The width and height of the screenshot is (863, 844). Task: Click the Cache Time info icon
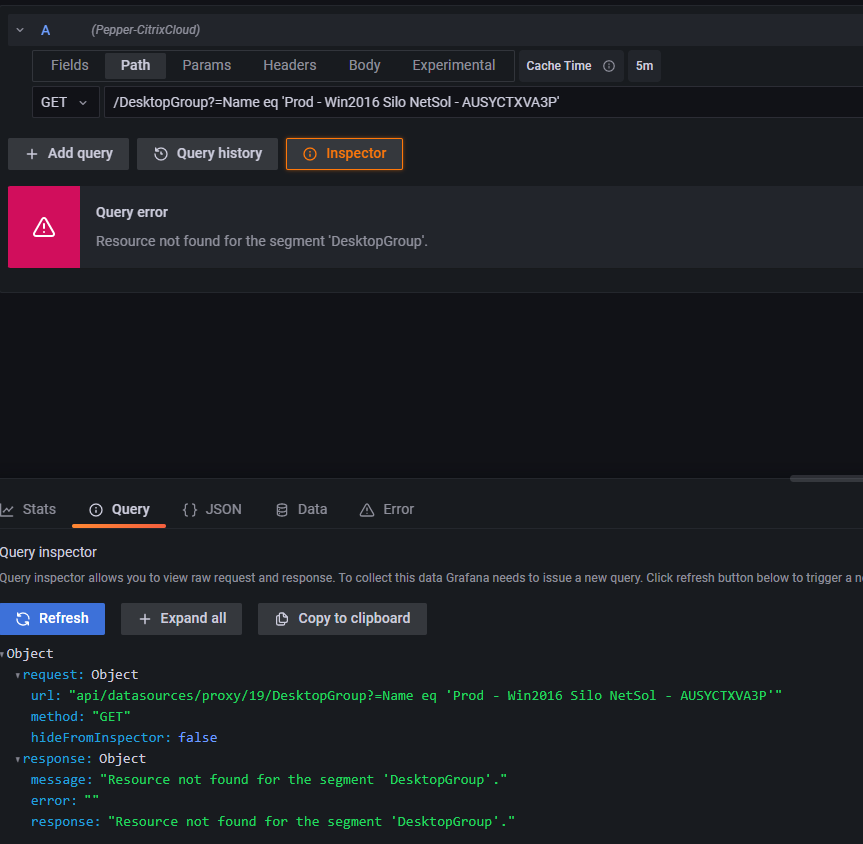[x=609, y=65]
